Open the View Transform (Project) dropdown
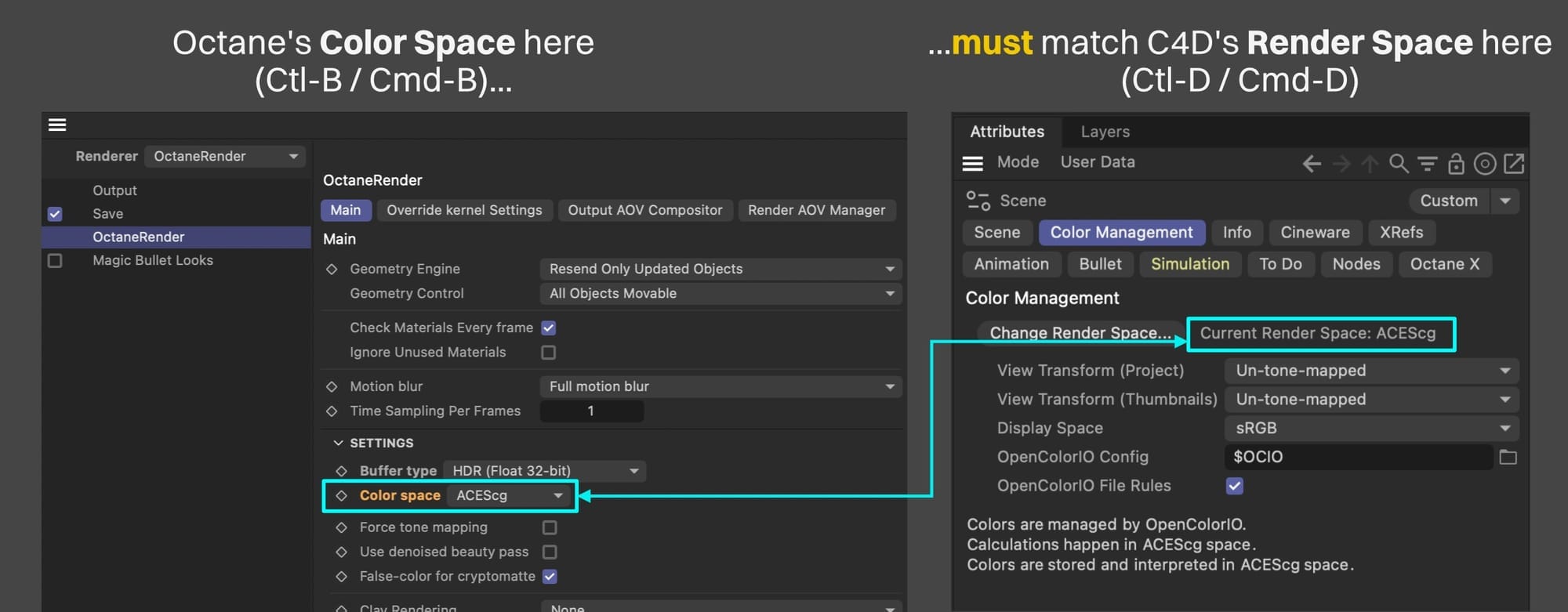The image size is (1568, 612). (x=1372, y=371)
